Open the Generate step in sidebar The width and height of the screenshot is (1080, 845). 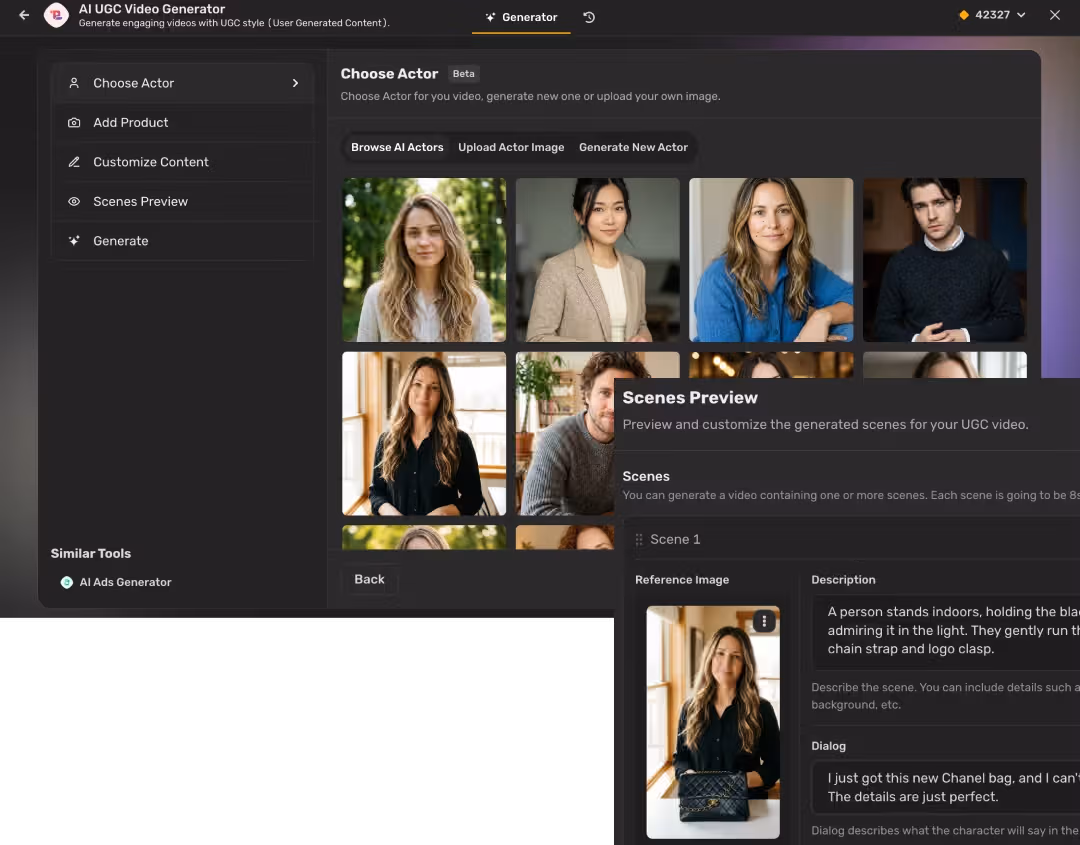(183, 240)
